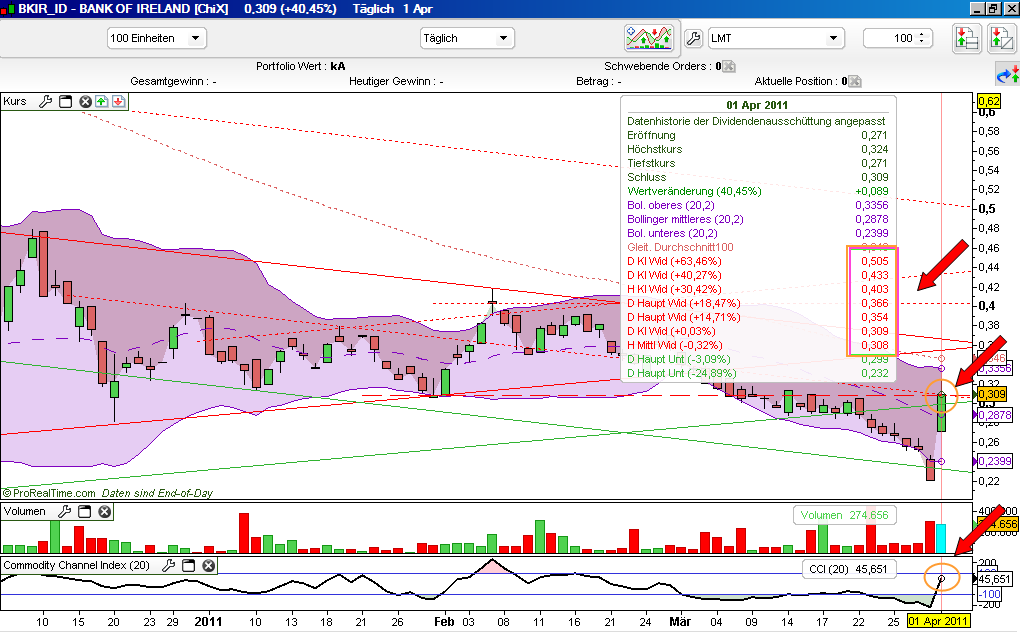Click the buy/sell order list icon
Screen dimensions: 1020x632
[x=967, y=38]
